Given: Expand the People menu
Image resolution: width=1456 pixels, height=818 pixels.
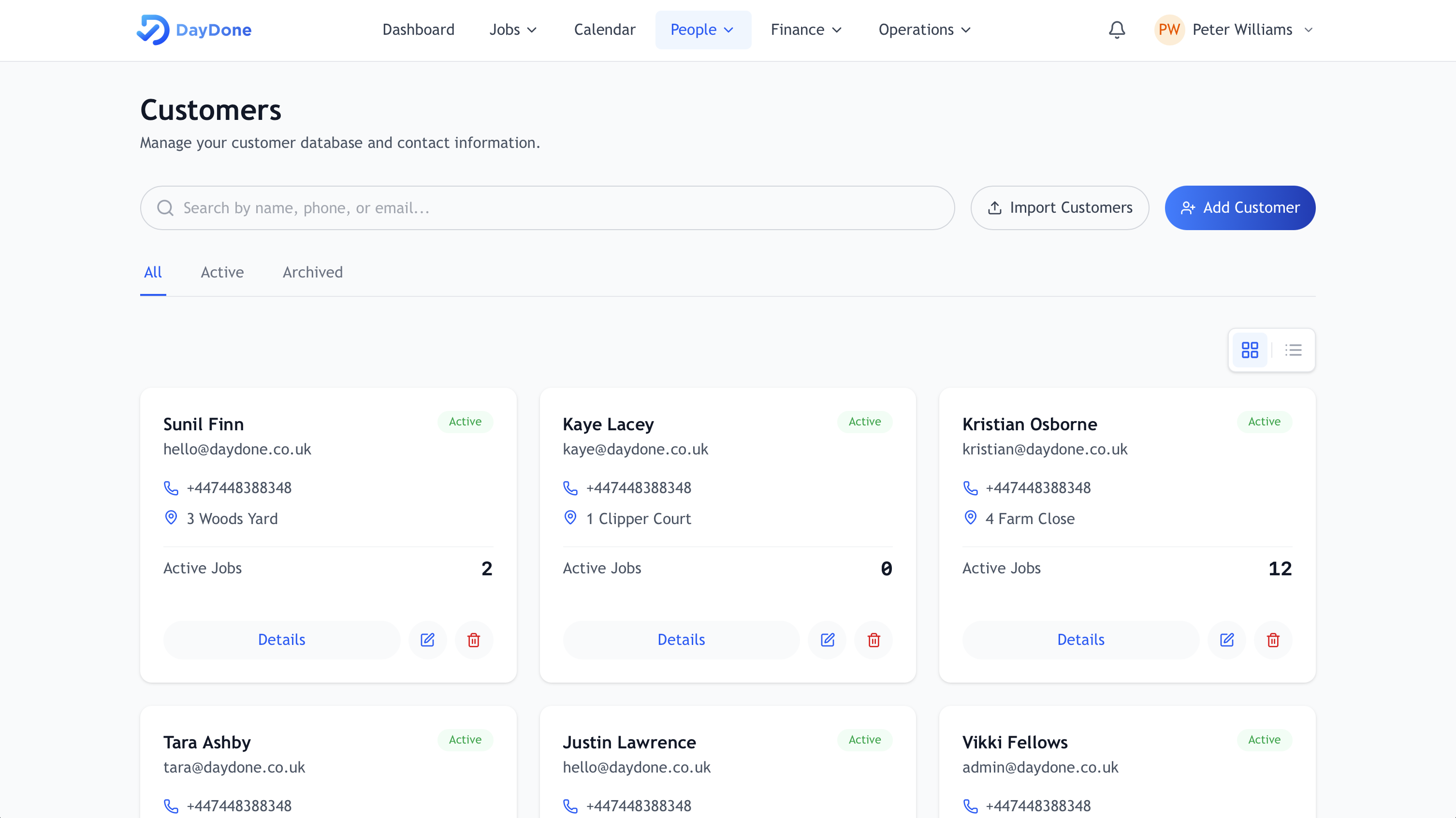Looking at the screenshot, I should [x=702, y=29].
